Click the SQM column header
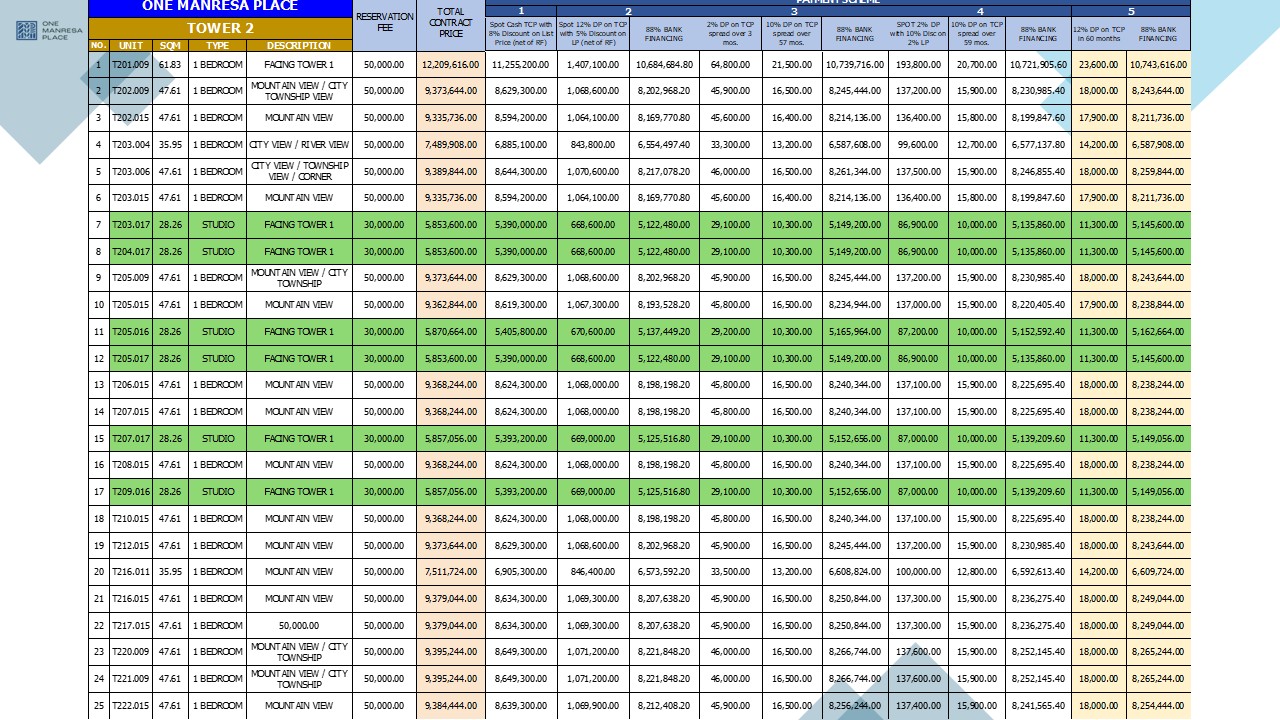The height and width of the screenshot is (720, 1280). point(171,45)
